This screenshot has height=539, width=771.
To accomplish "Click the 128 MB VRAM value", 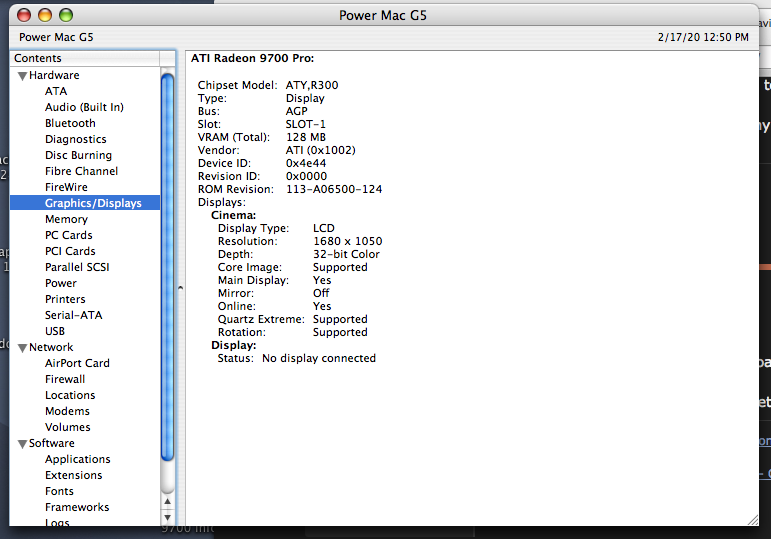I will click(306, 137).
